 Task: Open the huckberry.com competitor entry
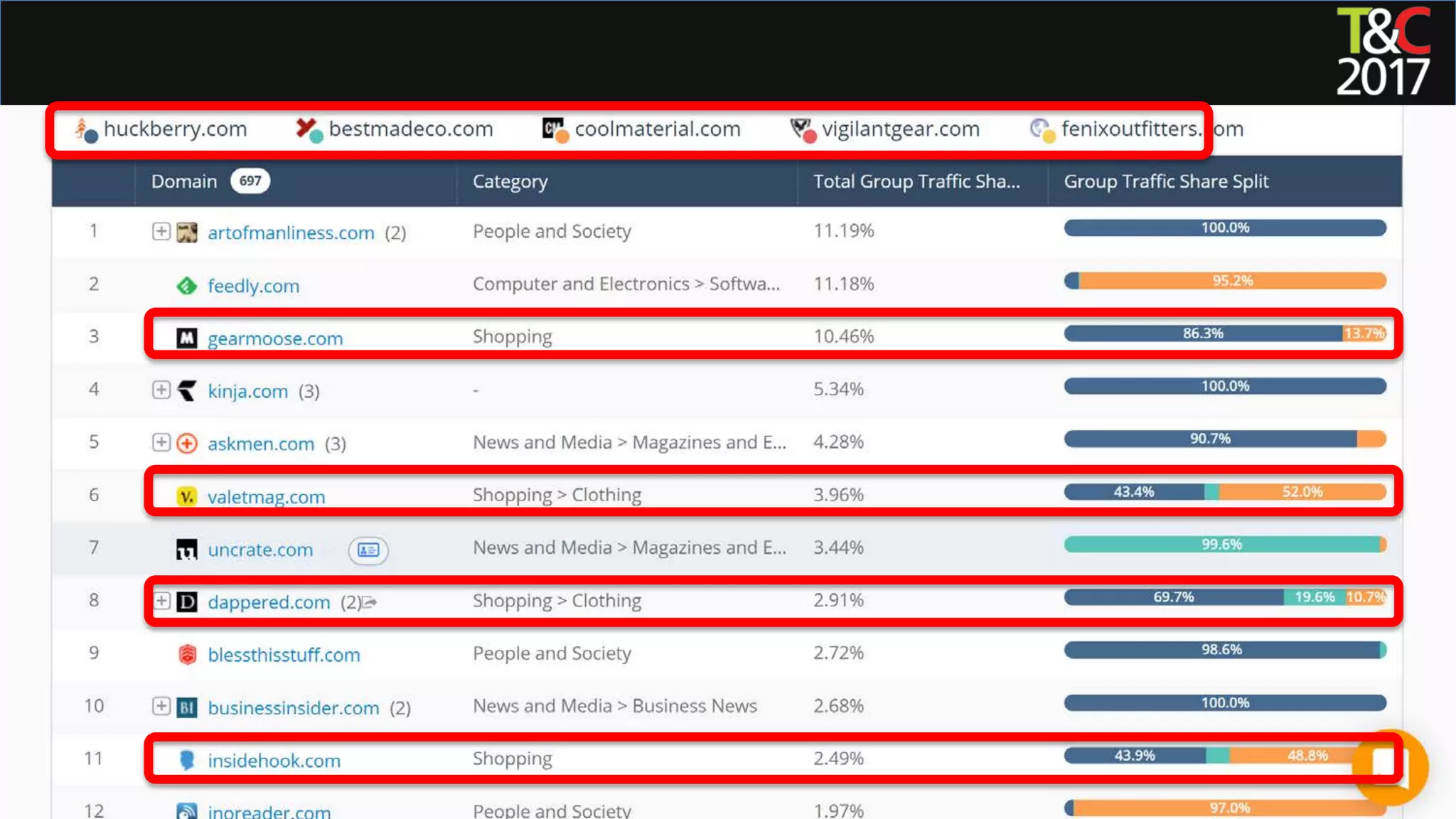(174, 129)
